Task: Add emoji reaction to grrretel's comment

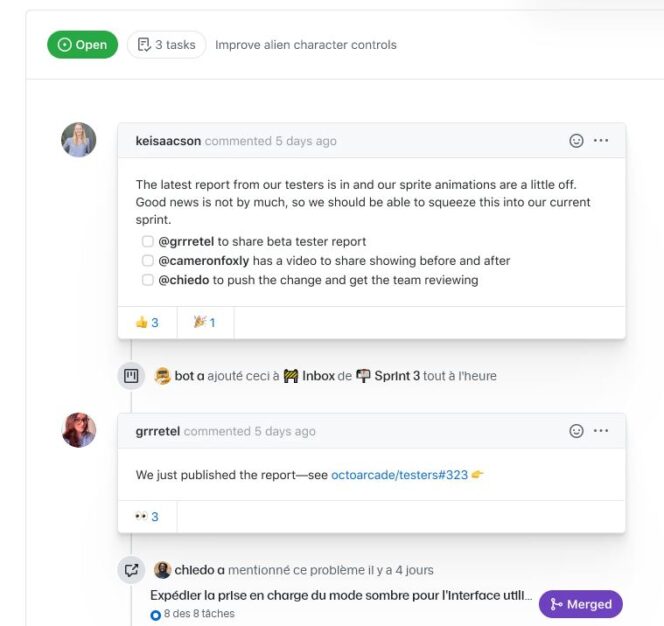Action: point(576,431)
